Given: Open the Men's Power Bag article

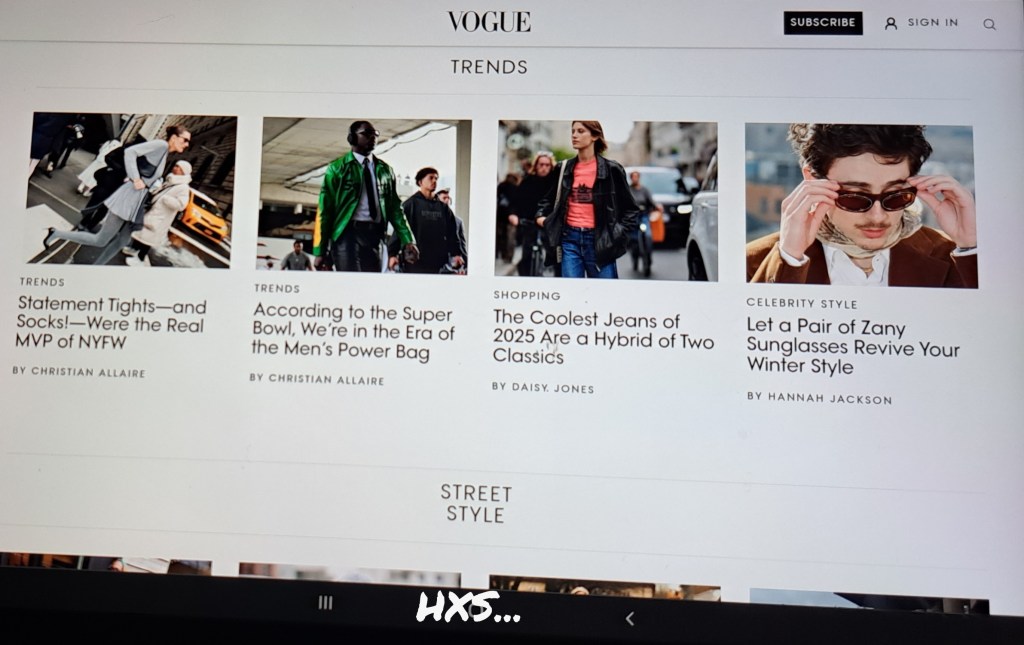Looking at the screenshot, I should pos(353,332).
